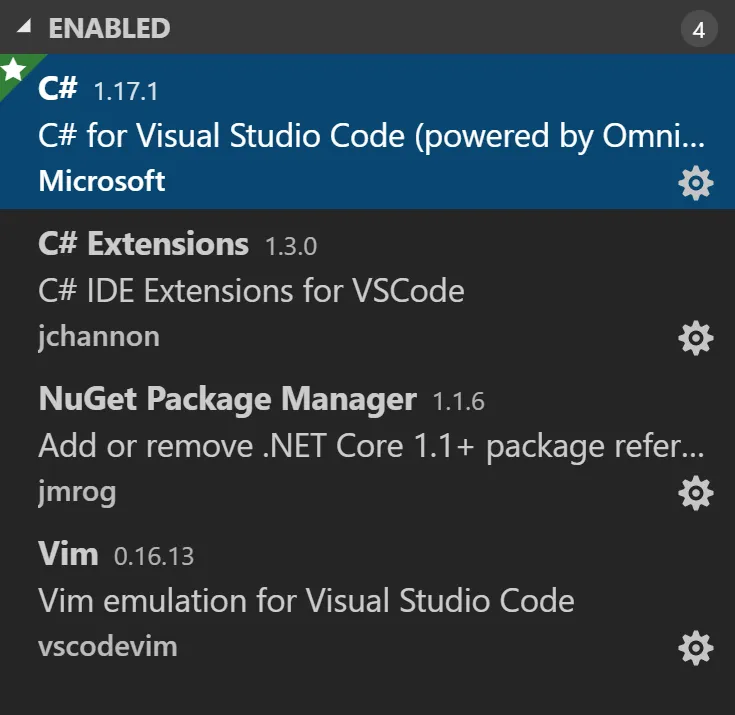The image size is (735, 715).
Task: Select the C# extension title
Action: pos(58,89)
